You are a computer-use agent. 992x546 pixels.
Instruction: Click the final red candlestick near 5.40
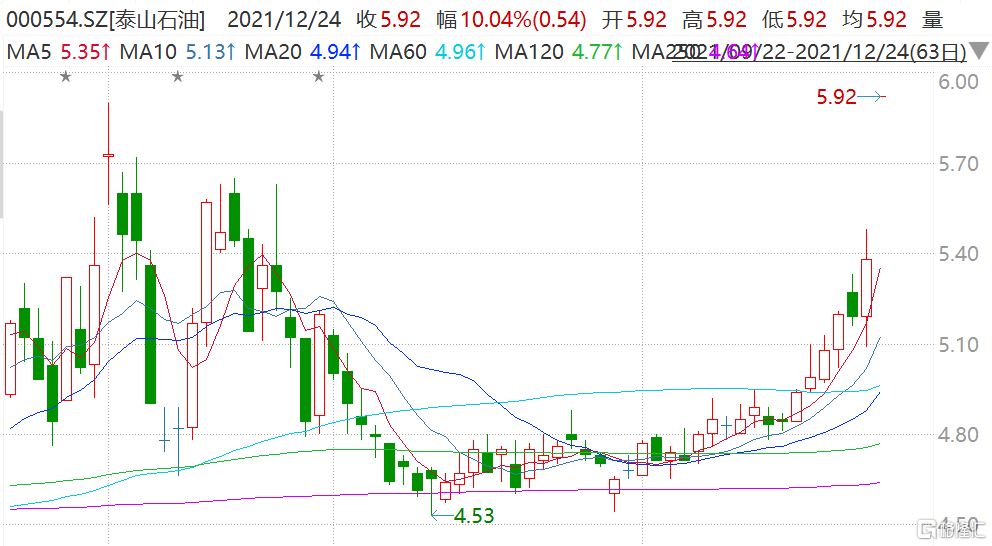[866, 288]
